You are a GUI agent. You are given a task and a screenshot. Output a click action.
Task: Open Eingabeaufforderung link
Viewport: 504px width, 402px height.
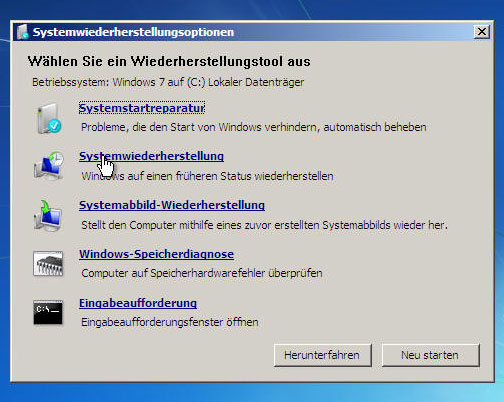coord(138,303)
